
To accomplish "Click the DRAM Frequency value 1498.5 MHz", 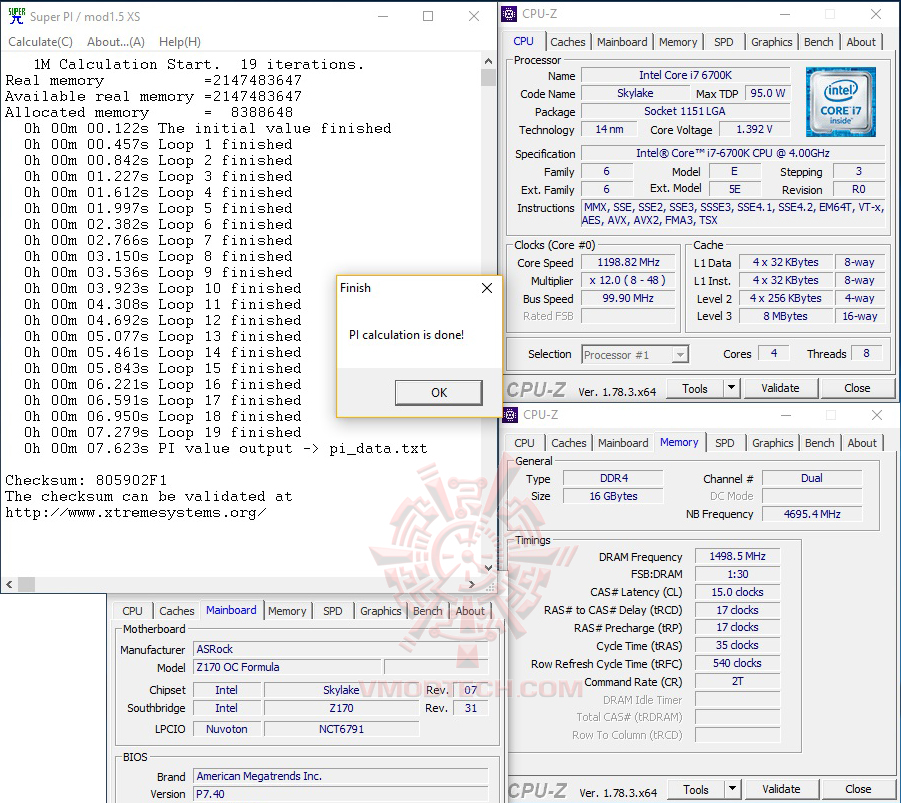I will 737,556.
